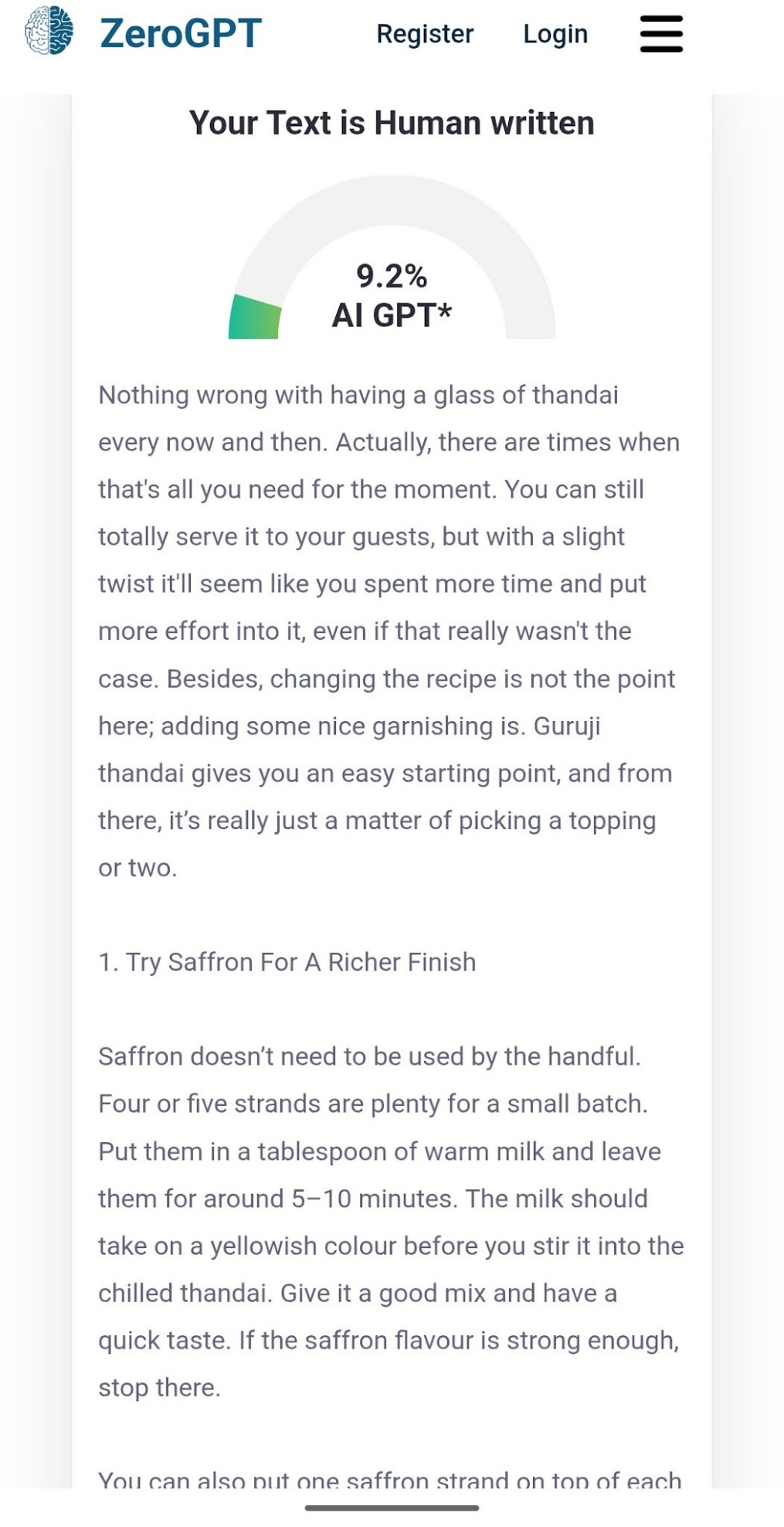Screen dimensions: 784x1527
Task: Tap the home indicator bar at screen bottom
Action: pyautogui.click(x=392, y=1508)
